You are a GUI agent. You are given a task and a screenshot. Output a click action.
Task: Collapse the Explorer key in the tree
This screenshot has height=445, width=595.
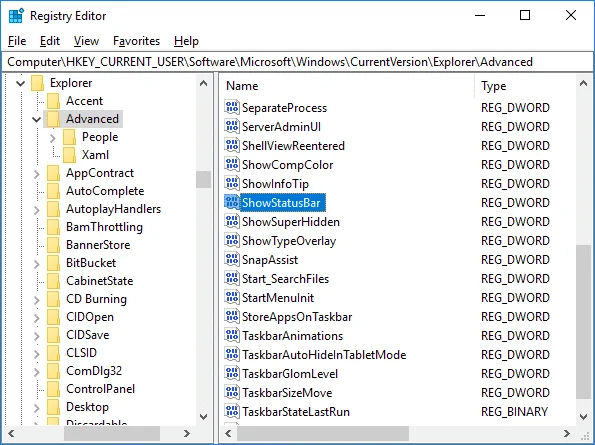click(x=20, y=83)
